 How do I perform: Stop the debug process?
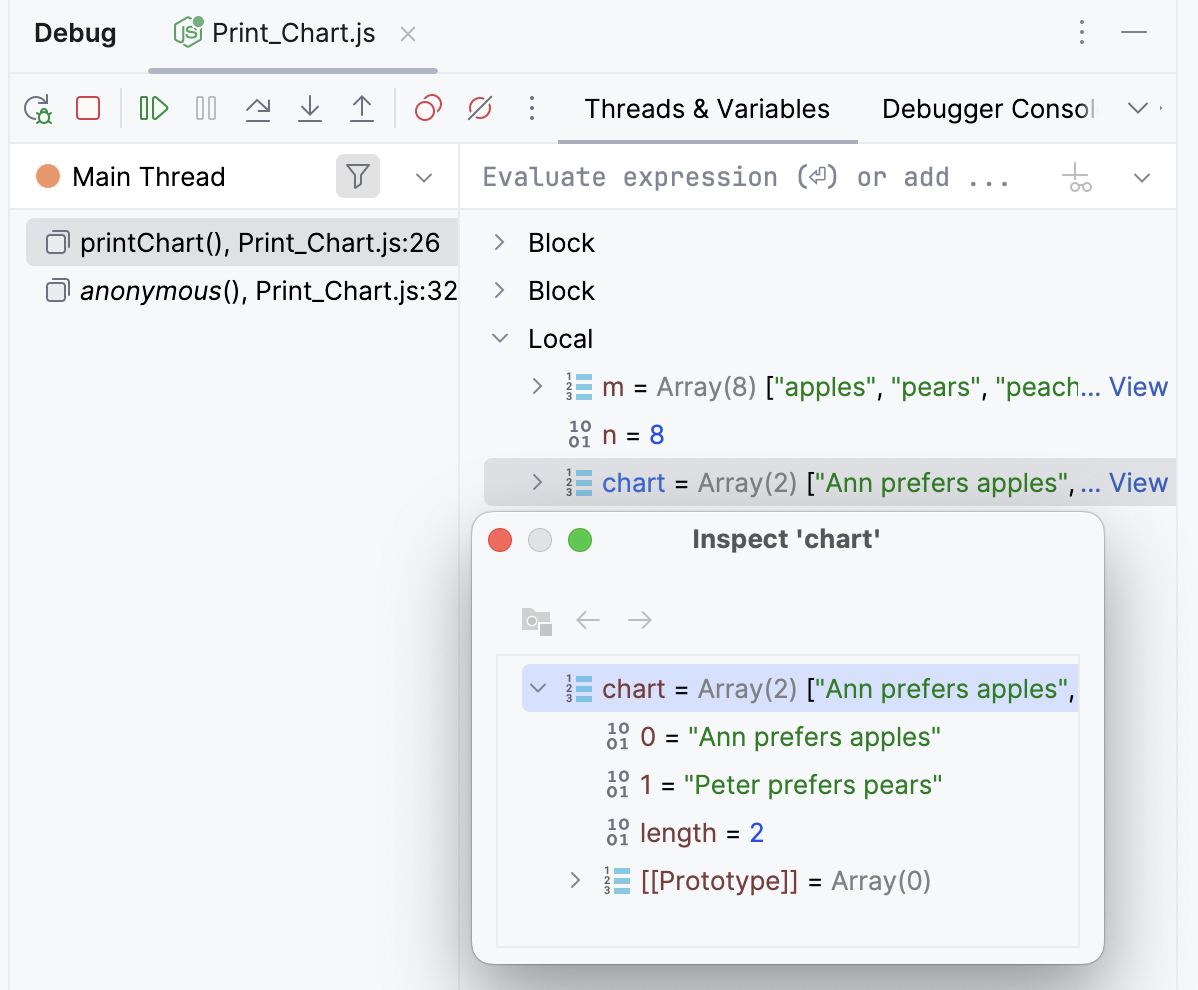tap(88, 108)
